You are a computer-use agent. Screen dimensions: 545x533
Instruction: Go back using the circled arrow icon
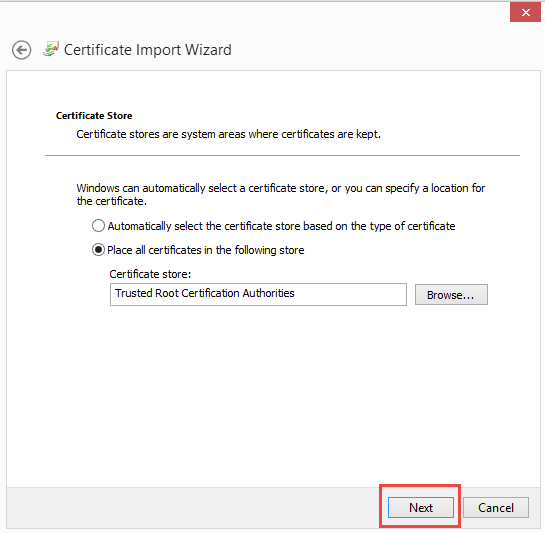pos(22,50)
